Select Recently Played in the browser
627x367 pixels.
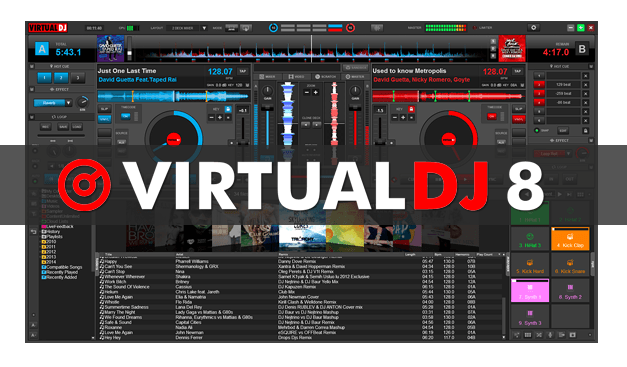pos(60,272)
